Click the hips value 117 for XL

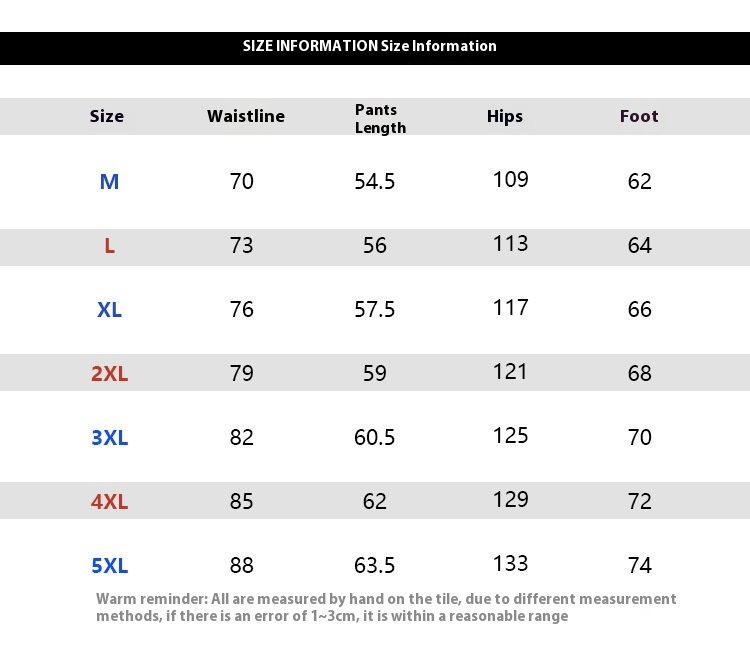(510, 307)
